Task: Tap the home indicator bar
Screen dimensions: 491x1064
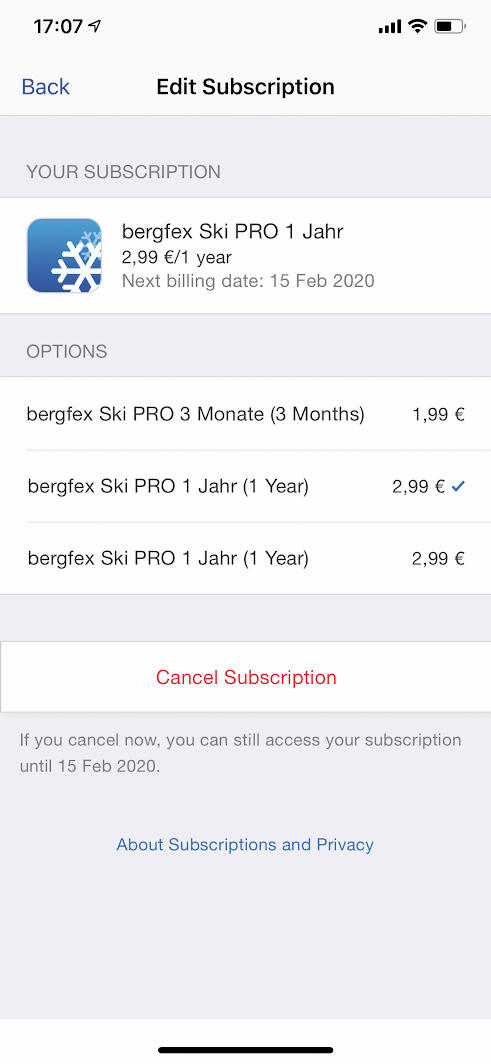Action: click(246, 1050)
